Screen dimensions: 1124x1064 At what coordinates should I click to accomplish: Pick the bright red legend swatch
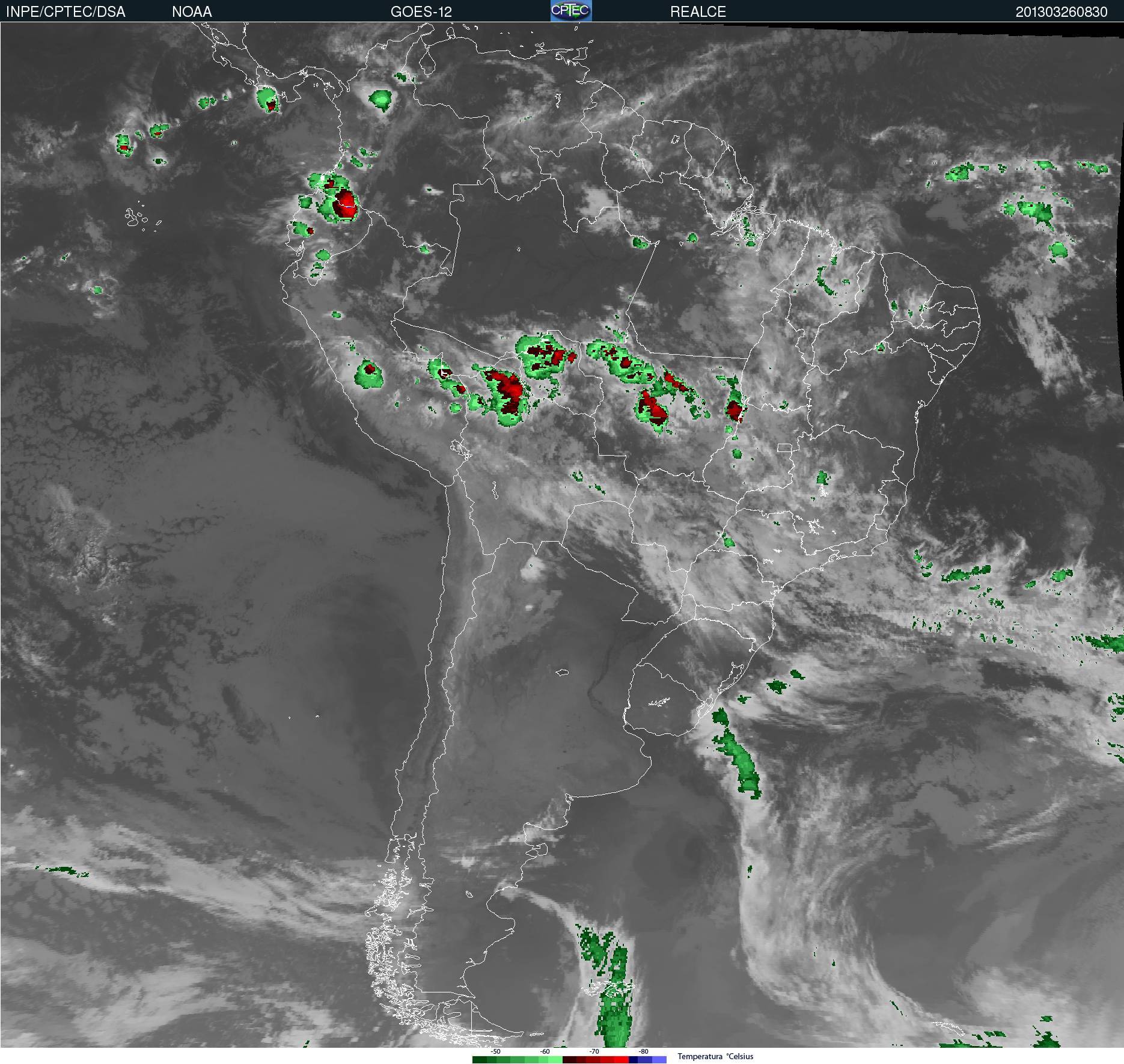621,1060
